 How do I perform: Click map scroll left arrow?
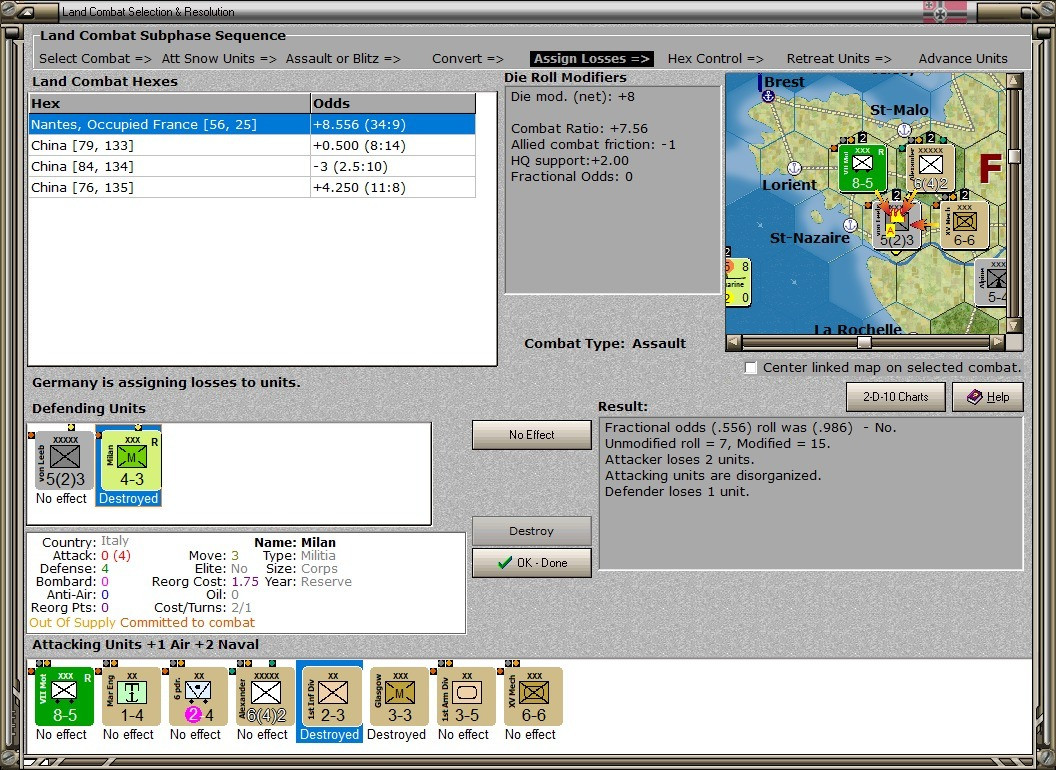733,342
